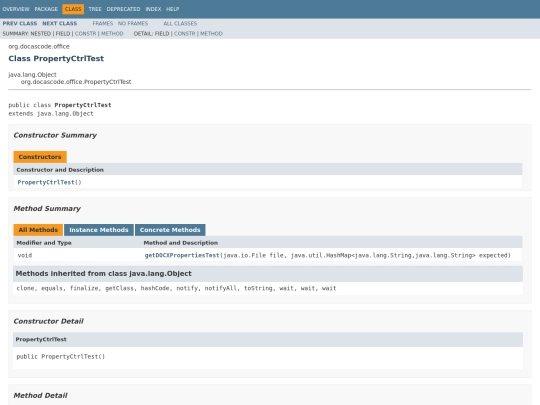The image size is (540, 405).
Task: Click 'Methods inherited from class java.lang.Object' heading
Action: [104, 273]
